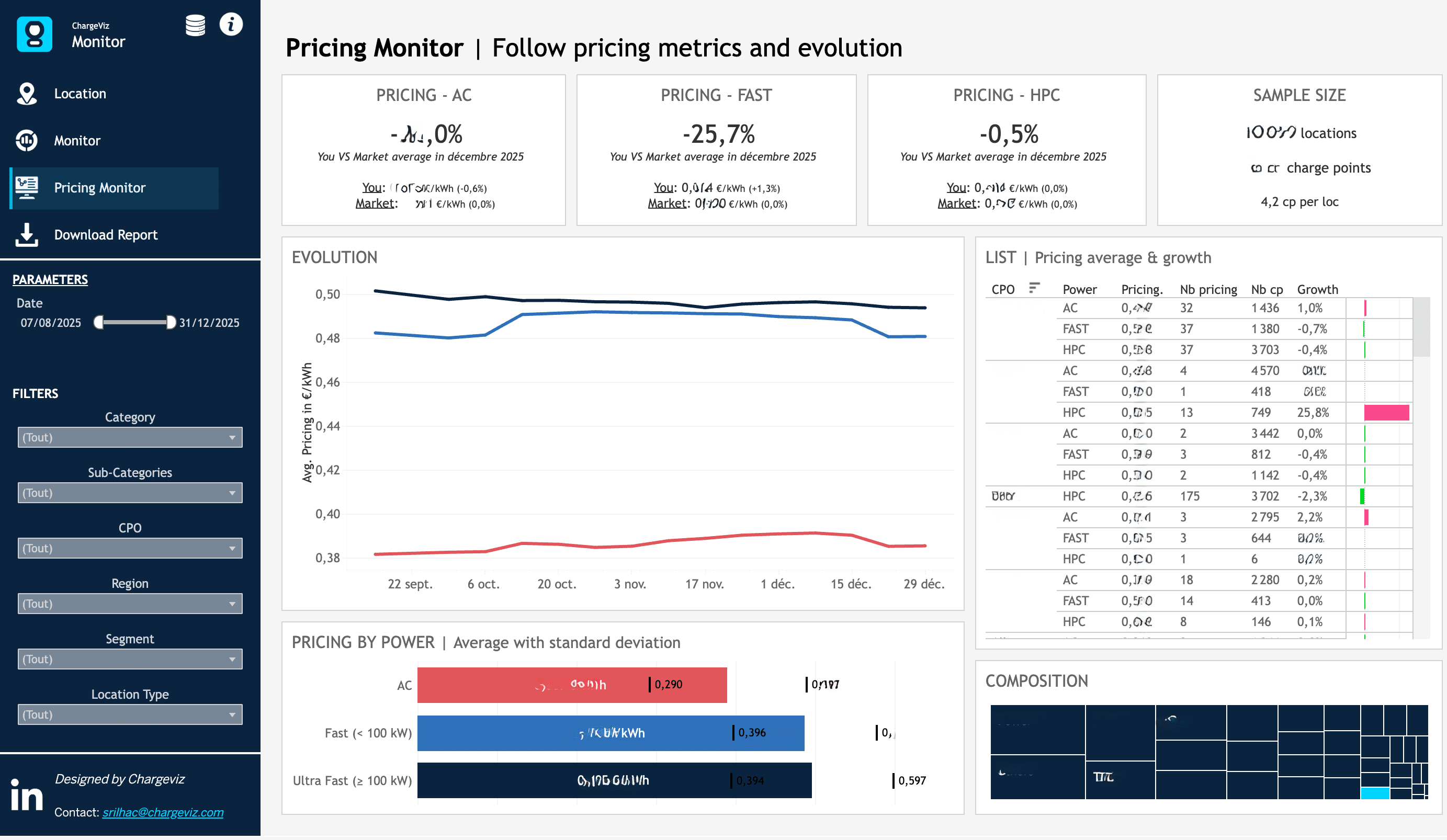Click the Location map pin icon

26,94
